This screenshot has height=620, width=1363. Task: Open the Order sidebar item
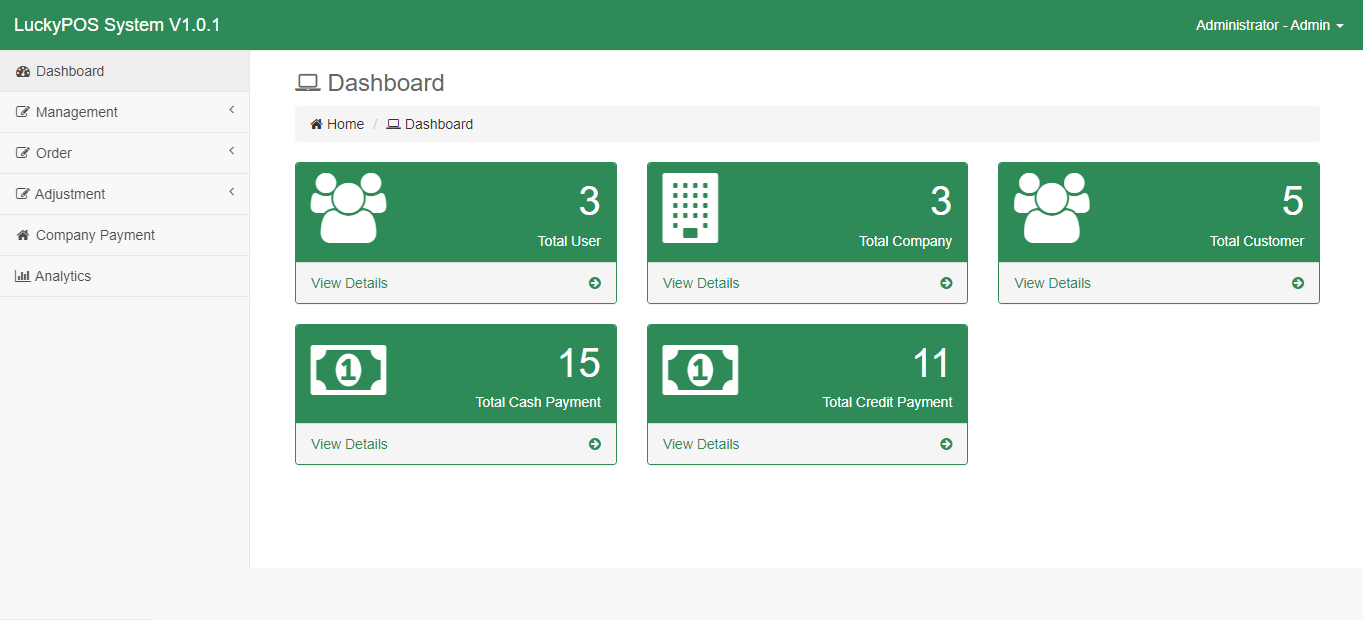[x=124, y=153]
